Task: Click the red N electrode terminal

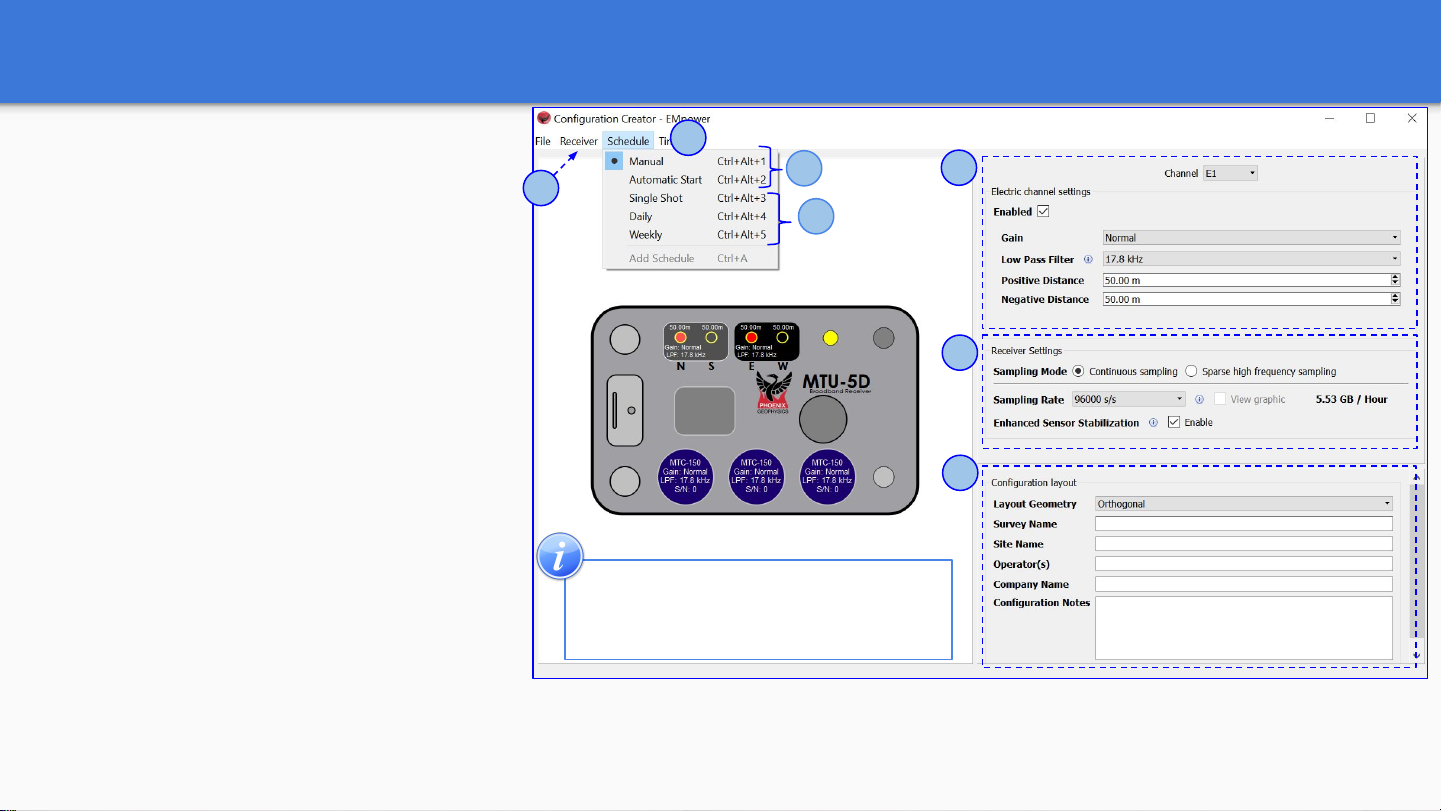Action: pyautogui.click(x=680, y=337)
